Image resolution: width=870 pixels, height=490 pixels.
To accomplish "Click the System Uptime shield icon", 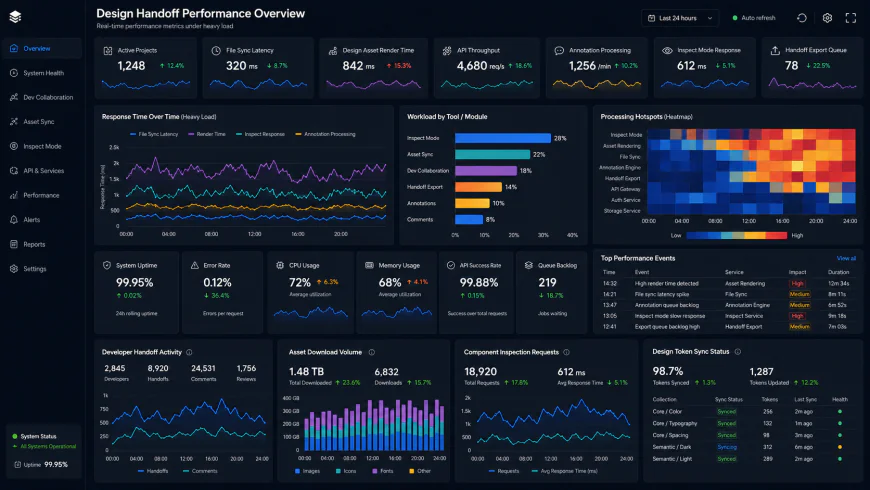I will coord(107,265).
